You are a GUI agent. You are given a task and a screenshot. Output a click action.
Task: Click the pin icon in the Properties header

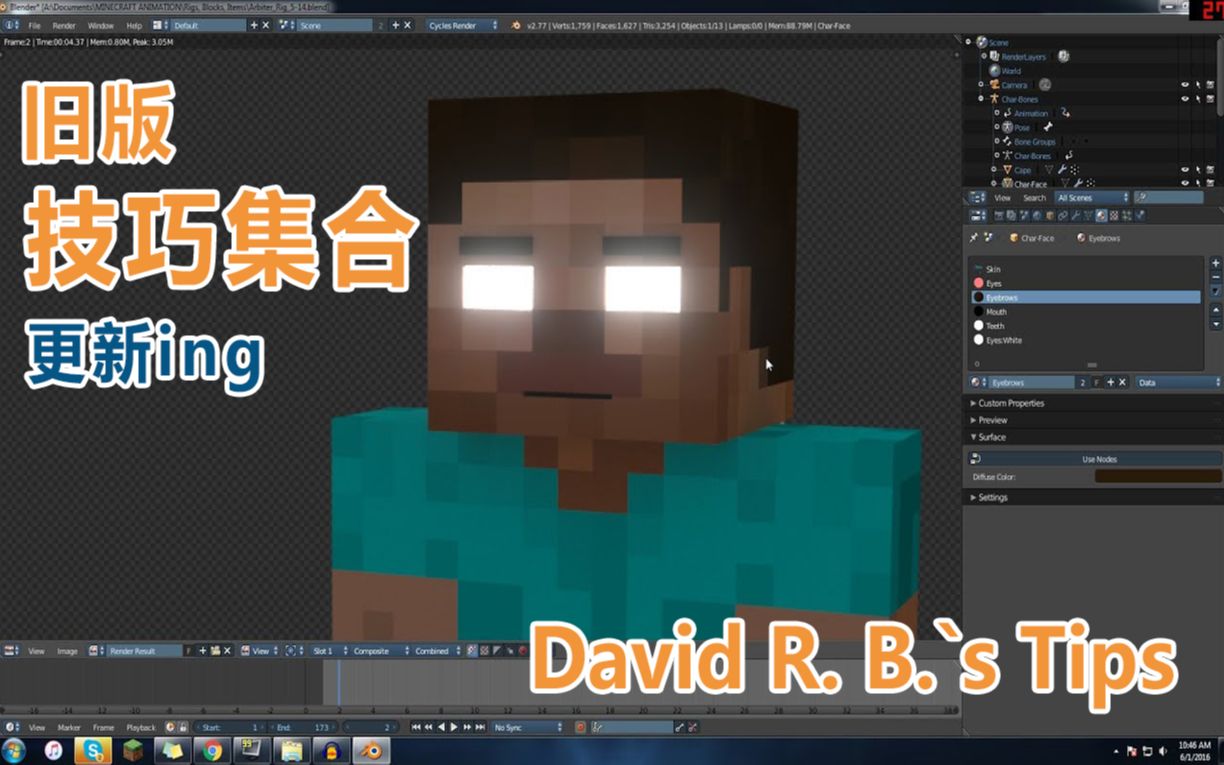974,237
